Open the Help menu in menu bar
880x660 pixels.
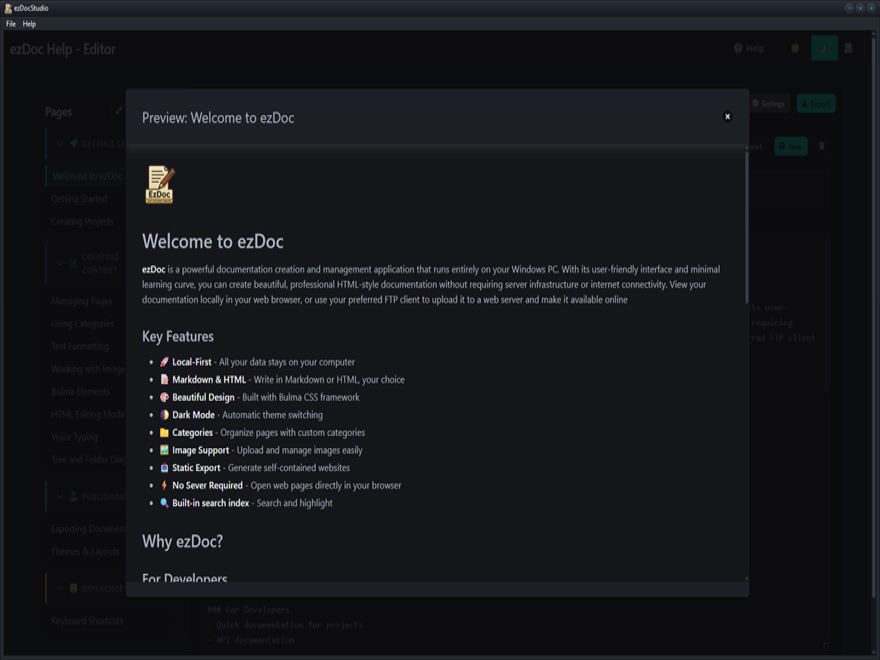pyautogui.click(x=29, y=24)
